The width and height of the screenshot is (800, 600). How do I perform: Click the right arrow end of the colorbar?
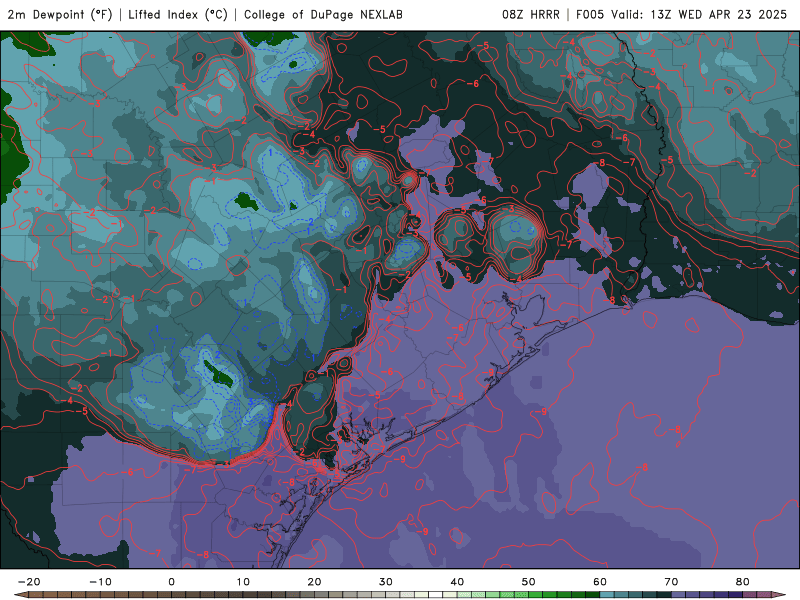point(779,595)
